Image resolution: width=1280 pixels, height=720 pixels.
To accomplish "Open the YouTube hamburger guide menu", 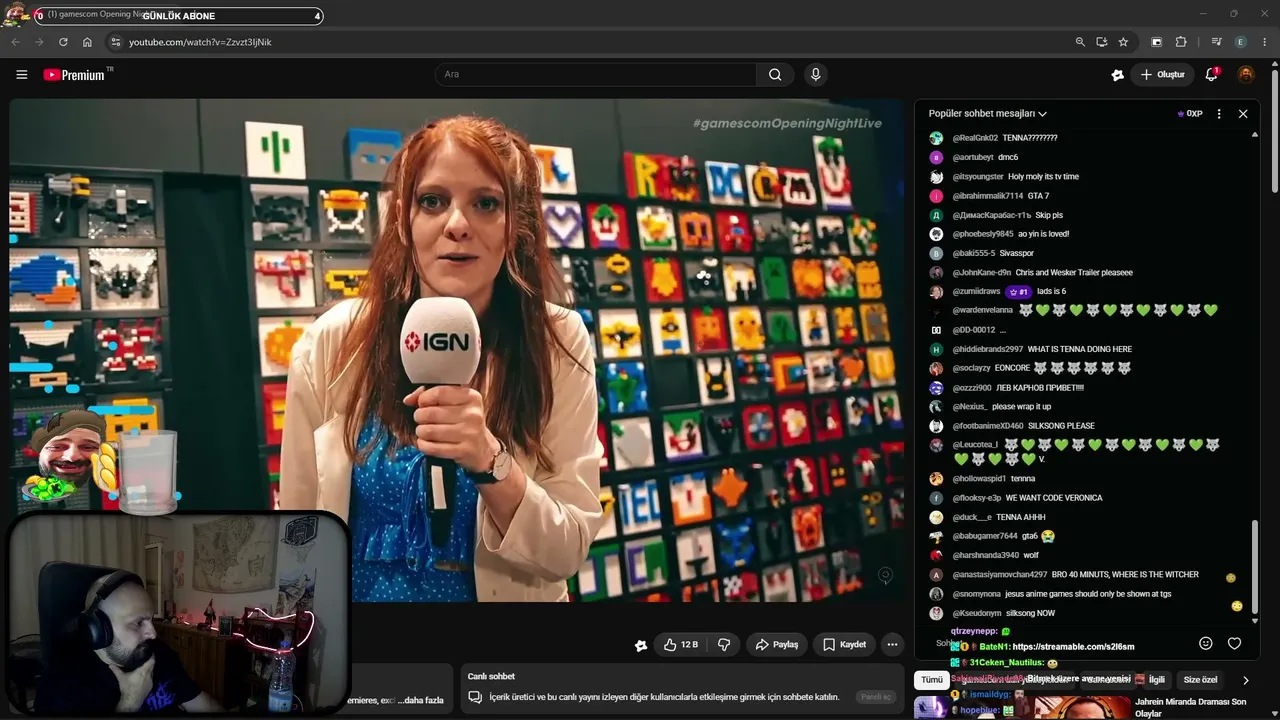I will click(x=21, y=74).
